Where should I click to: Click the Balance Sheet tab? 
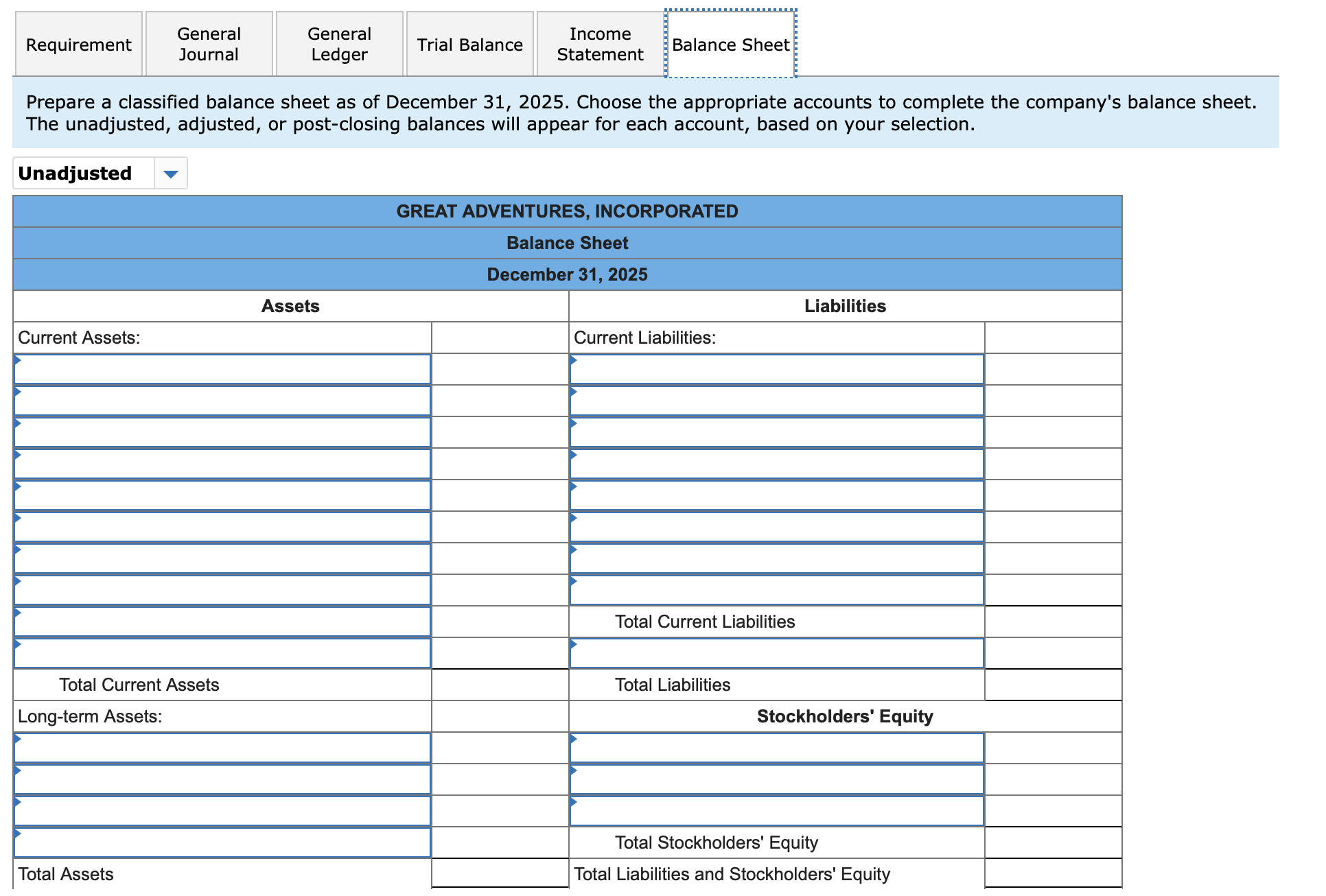(730, 45)
